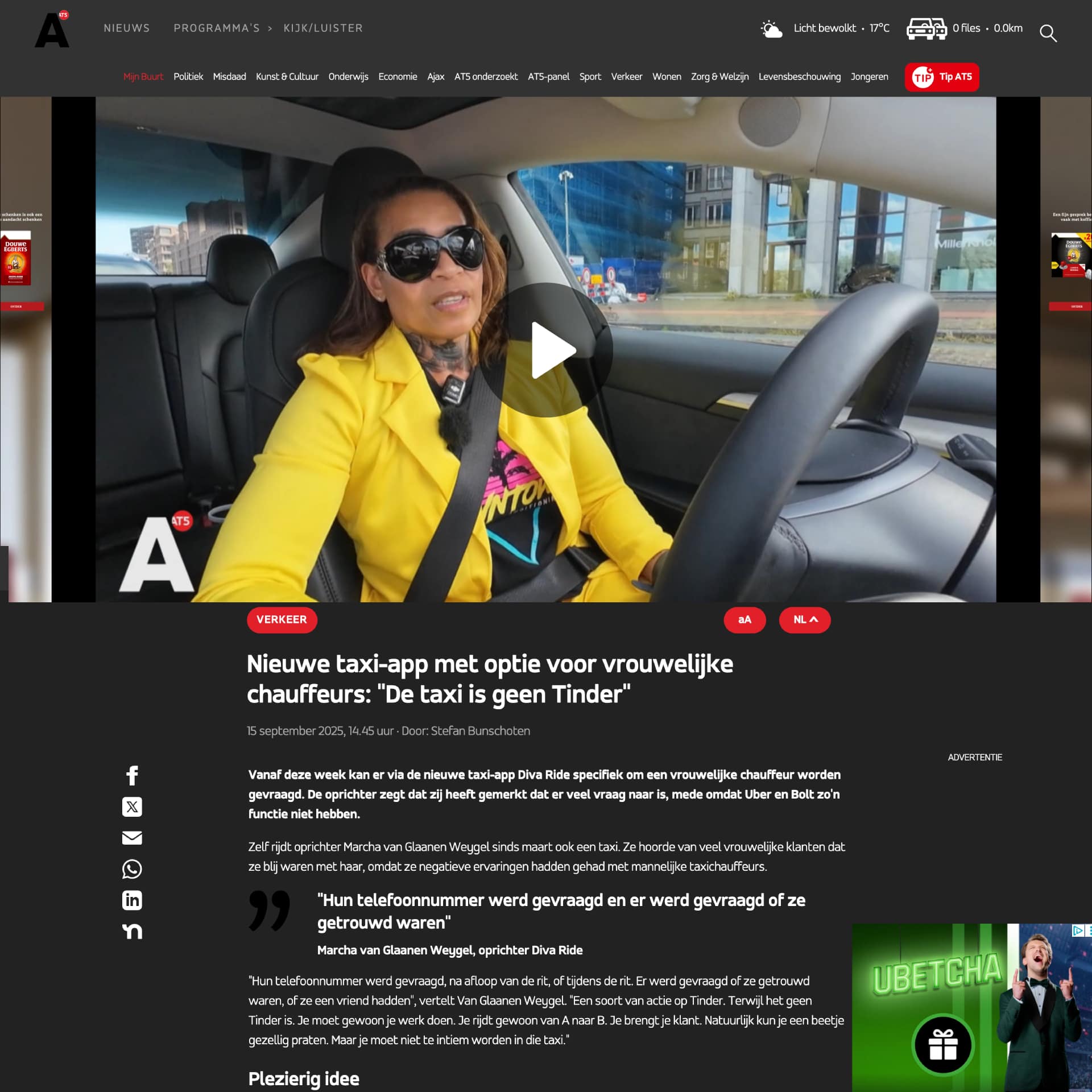Image resolution: width=1092 pixels, height=1092 pixels.
Task: Share article via email envelope icon
Action: [x=132, y=838]
